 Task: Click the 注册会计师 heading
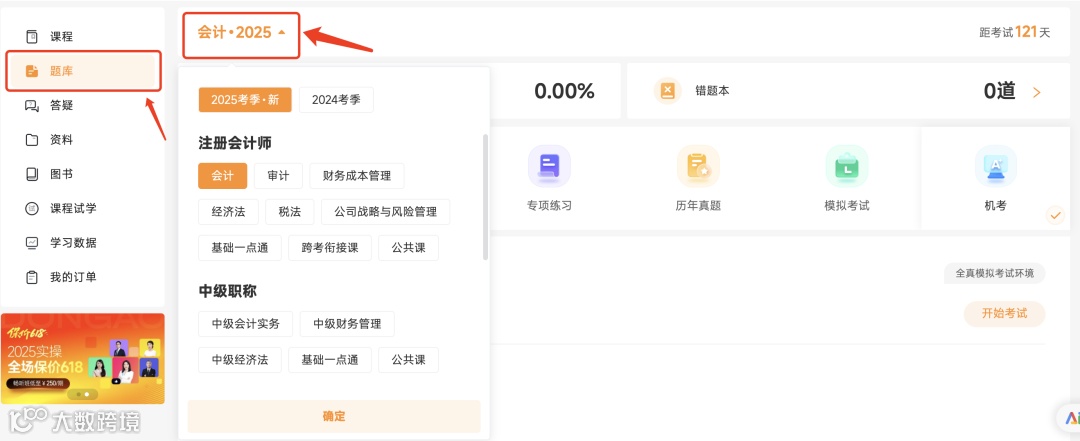pos(235,143)
